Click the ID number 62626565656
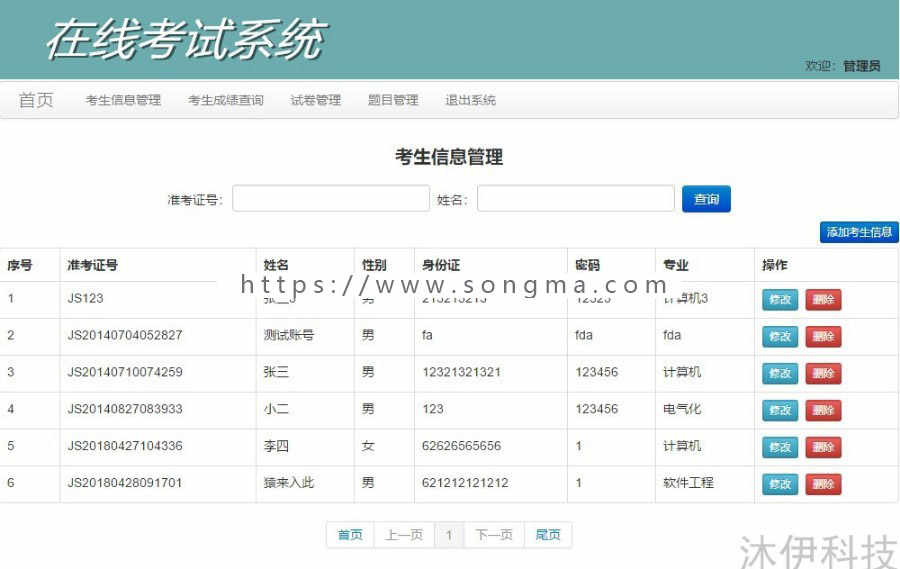Image resolution: width=900 pixels, height=569 pixels. (x=461, y=446)
